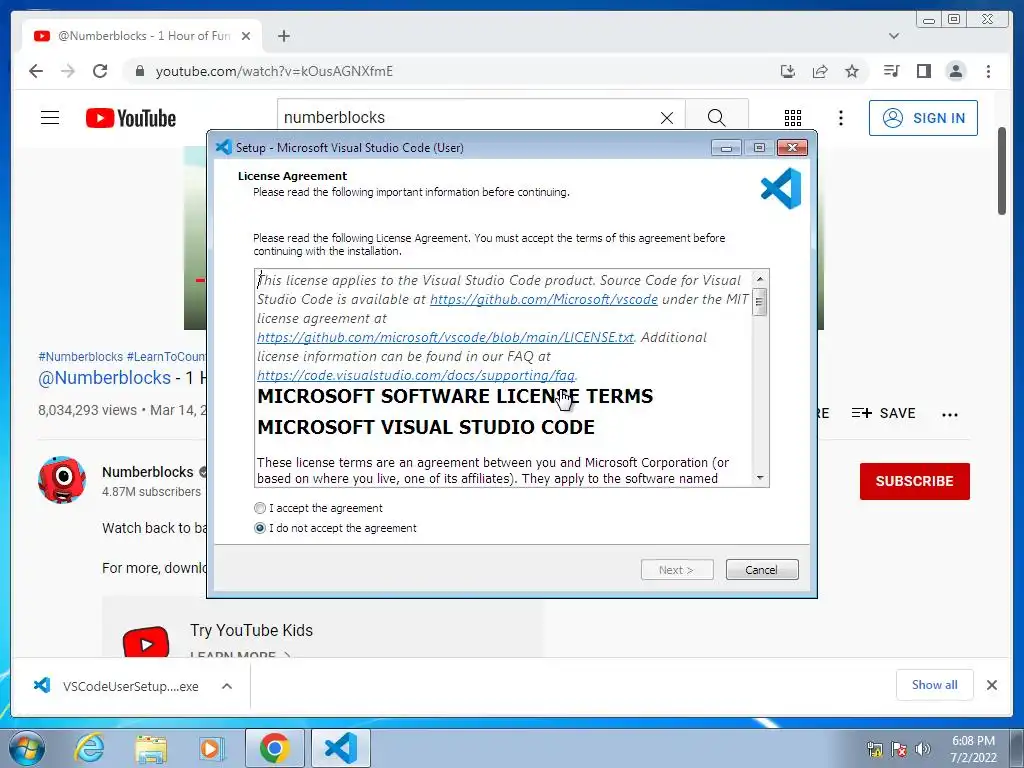
Task: Click the YouTube search magnifier button
Action: point(716,118)
